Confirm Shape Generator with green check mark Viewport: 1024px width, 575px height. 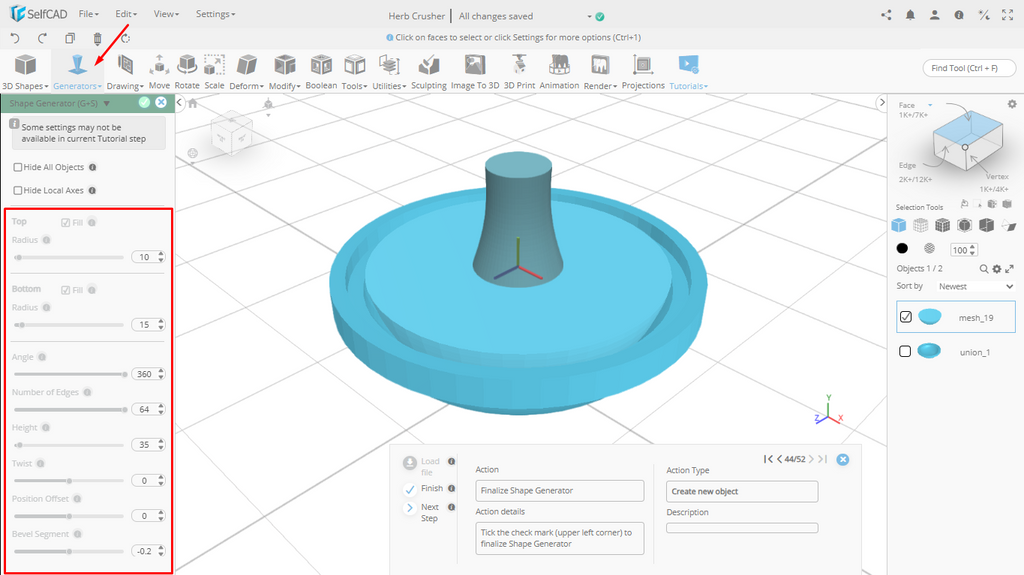pyautogui.click(x=144, y=103)
